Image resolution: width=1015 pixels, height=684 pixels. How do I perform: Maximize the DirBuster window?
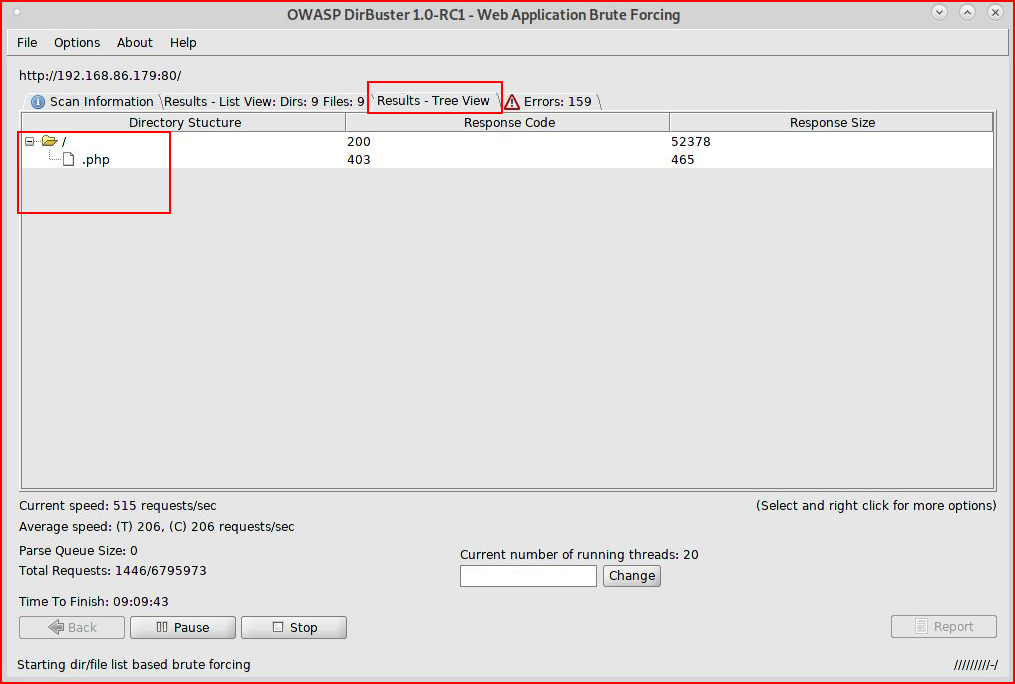(967, 12)
